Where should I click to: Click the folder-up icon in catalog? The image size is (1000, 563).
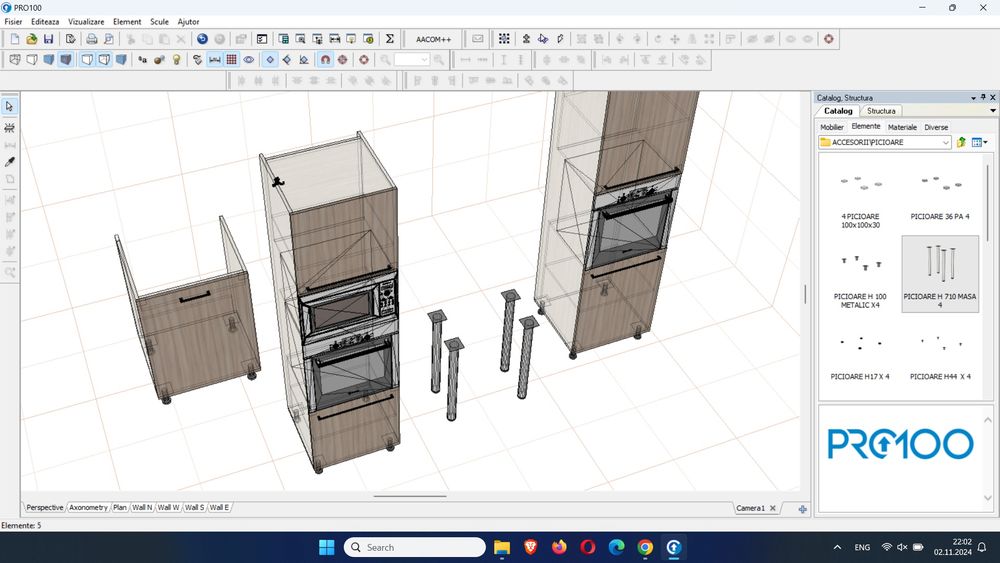tap(961, 142)
